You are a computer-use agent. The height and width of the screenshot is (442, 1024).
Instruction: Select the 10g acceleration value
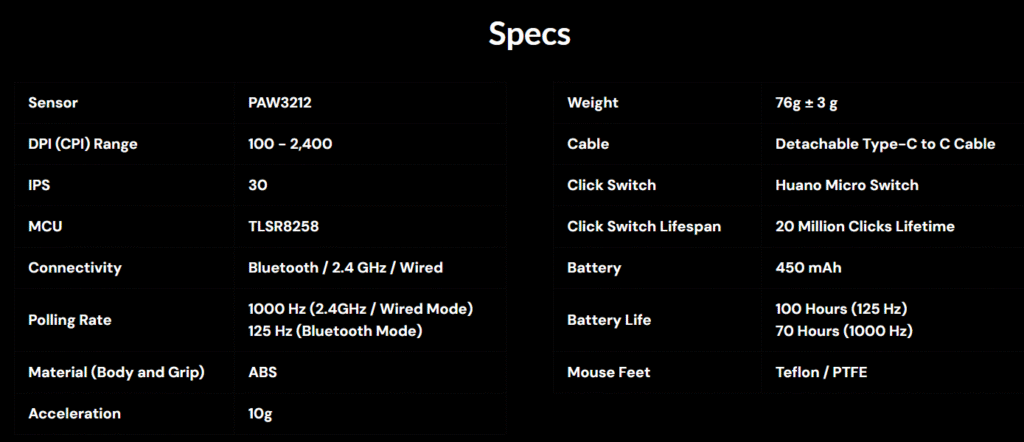[x=260, y=413]
